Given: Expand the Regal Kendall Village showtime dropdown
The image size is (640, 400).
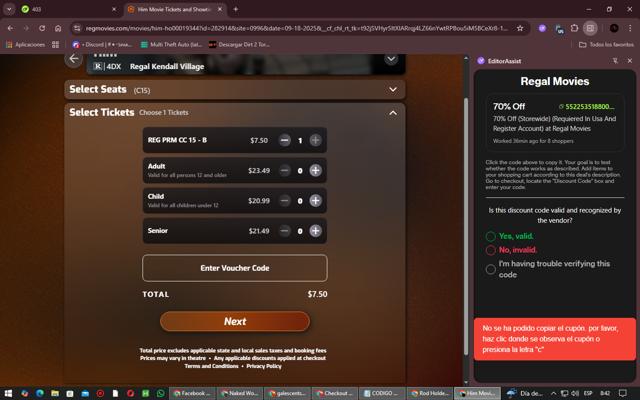Looking at the screenshot, I should pos(391,59).
